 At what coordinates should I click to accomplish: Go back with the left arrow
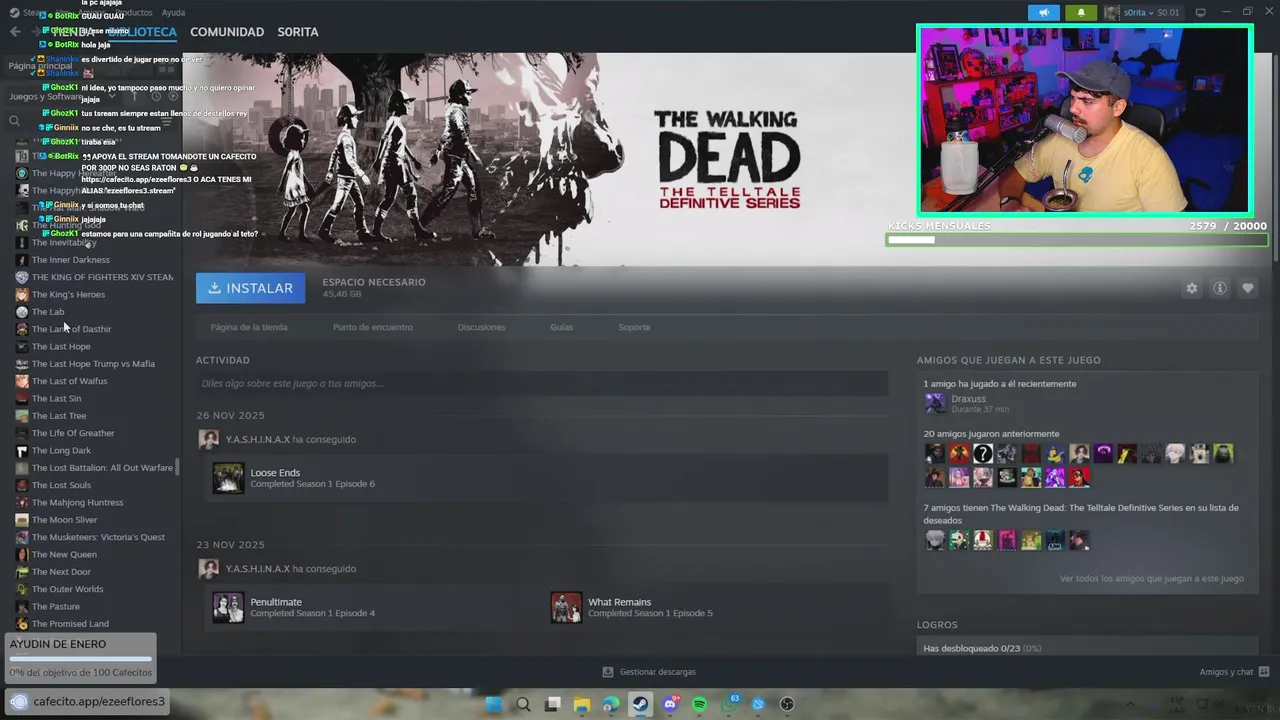pyautogui.click(x=15, y=32)
